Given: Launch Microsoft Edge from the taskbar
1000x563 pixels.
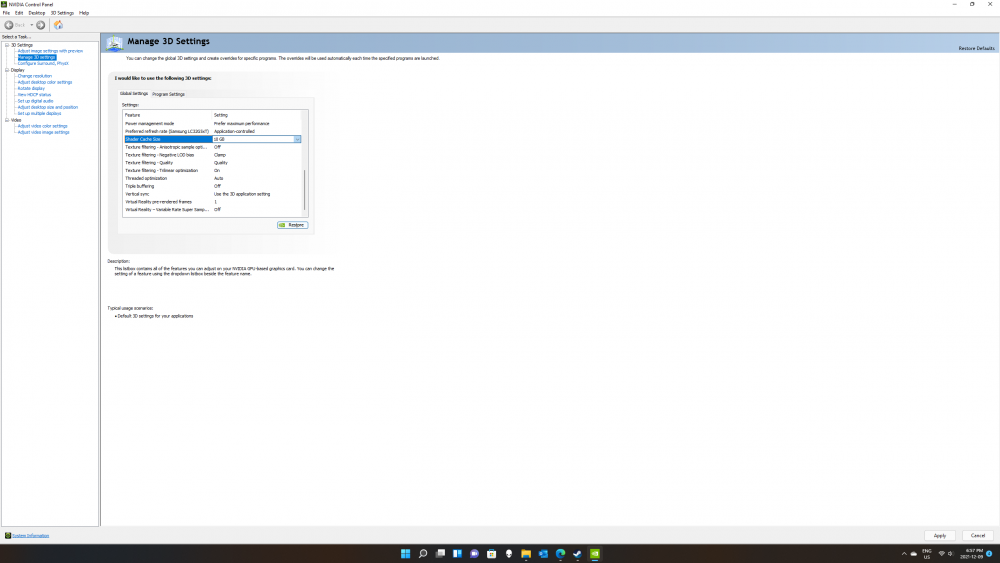Looking at the screenshot, I should click(561, 553).
